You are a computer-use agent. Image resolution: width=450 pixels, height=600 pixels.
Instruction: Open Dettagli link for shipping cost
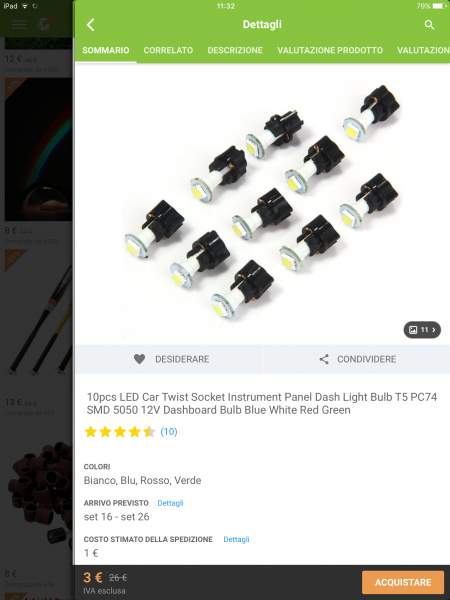click(236, 539)
